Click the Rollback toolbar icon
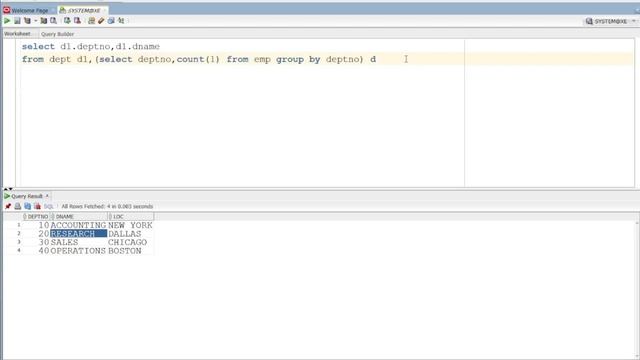 point(77,21)
